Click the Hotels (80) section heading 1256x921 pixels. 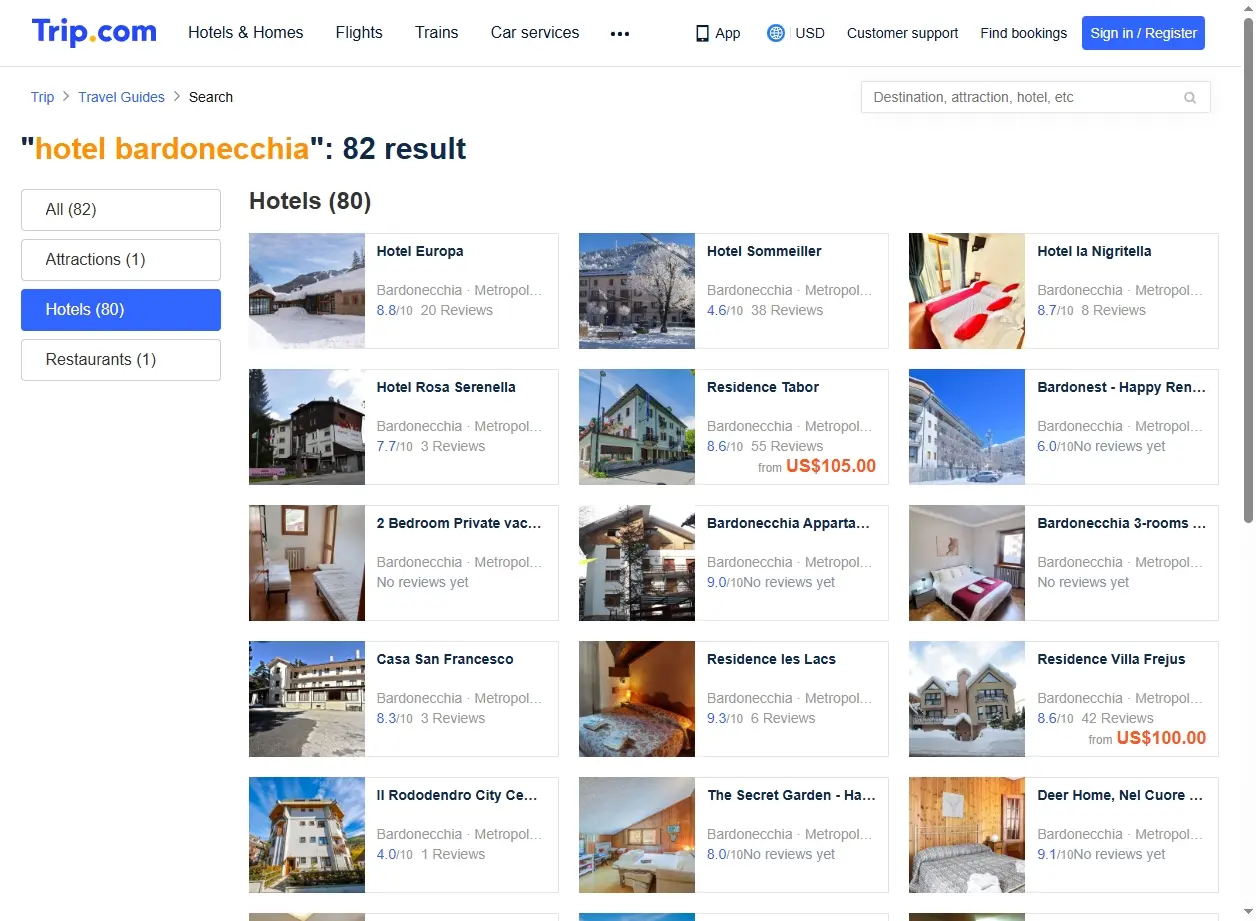tap(310, 201)
